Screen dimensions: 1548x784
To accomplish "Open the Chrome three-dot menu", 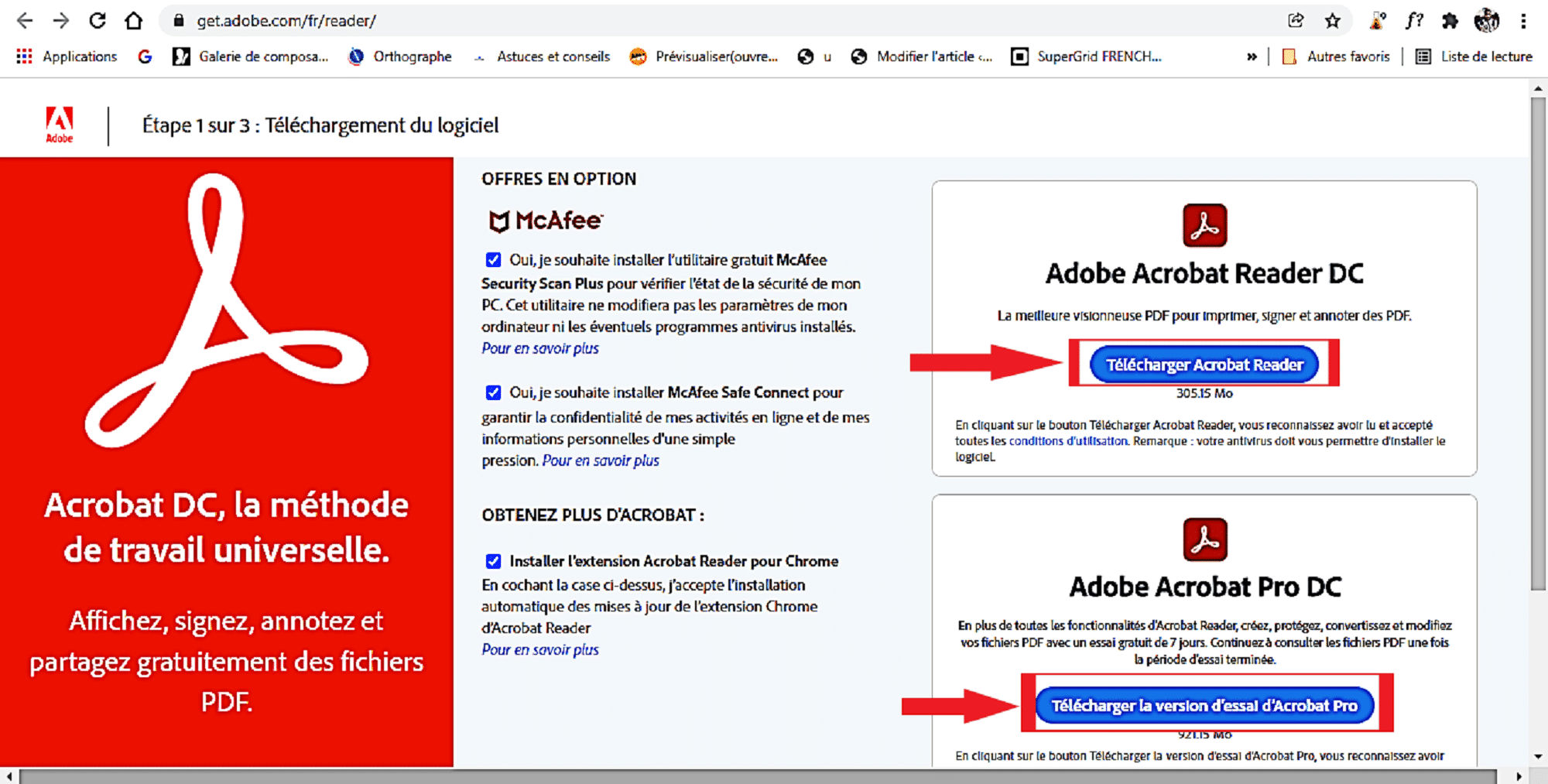I will point(1523,21).
